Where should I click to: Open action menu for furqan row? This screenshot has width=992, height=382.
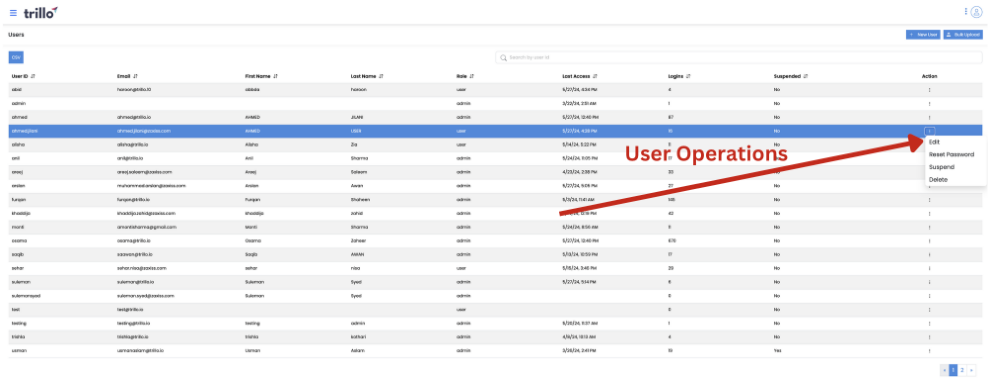pyautogui.click(x=929, y=199)
